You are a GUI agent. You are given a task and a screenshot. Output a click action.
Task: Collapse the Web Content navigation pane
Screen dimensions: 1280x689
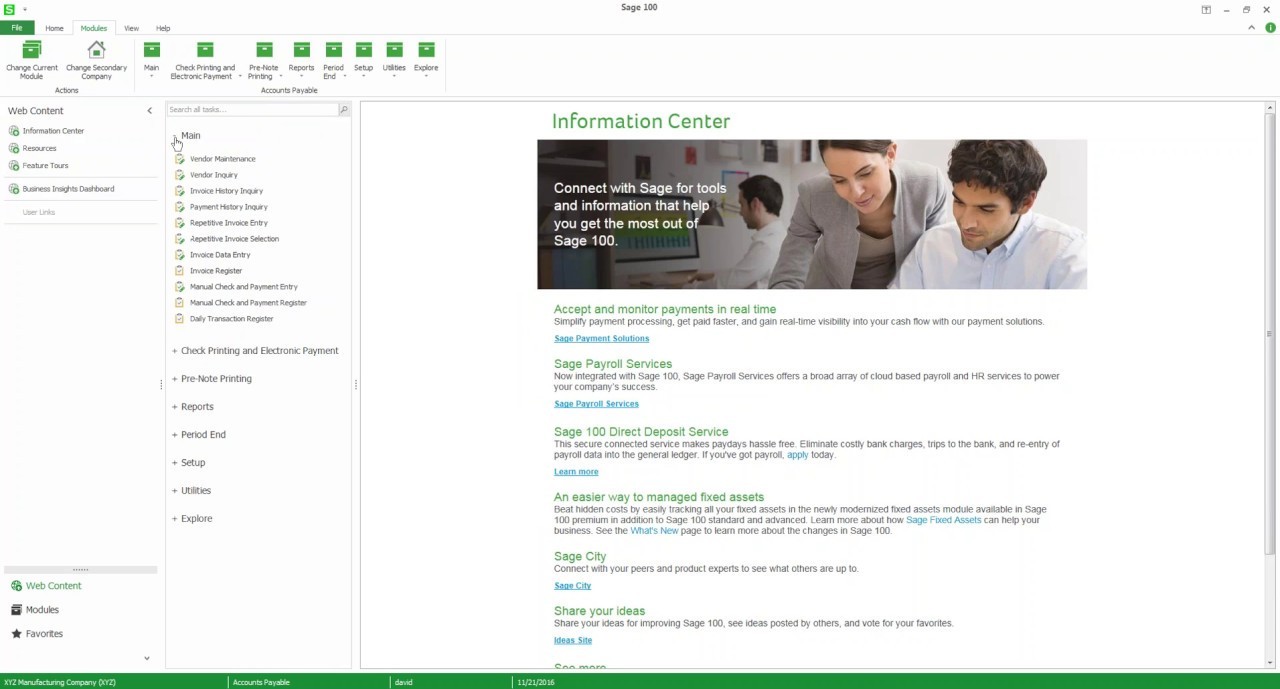(x=149, y=111)
